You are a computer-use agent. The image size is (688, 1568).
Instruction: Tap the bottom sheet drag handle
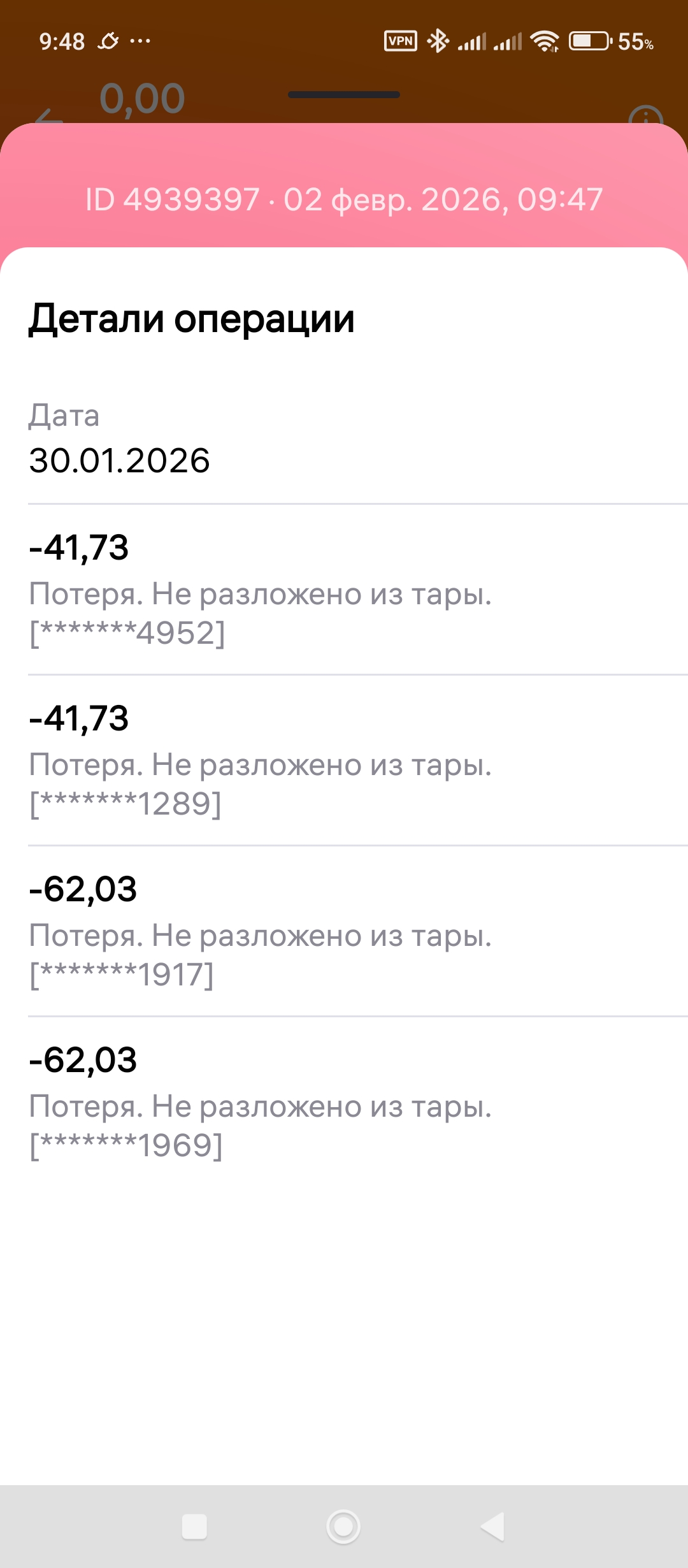[x=343, y=95]
